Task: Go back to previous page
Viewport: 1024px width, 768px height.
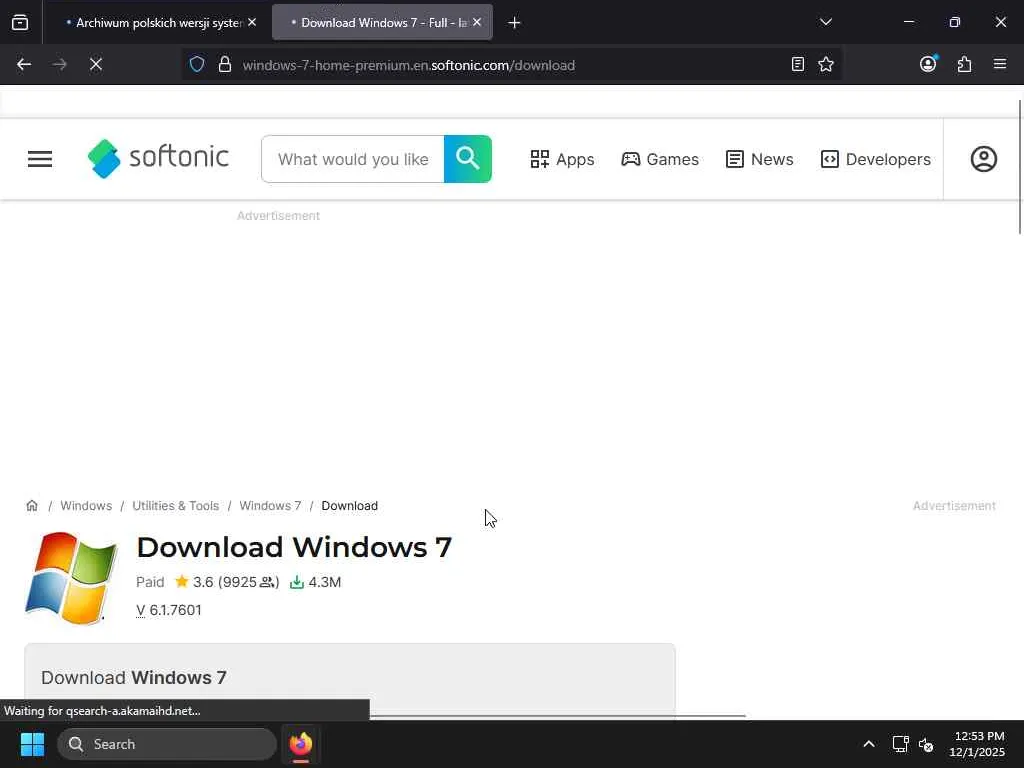Action: pyautogui.click(x=24, y=65)
